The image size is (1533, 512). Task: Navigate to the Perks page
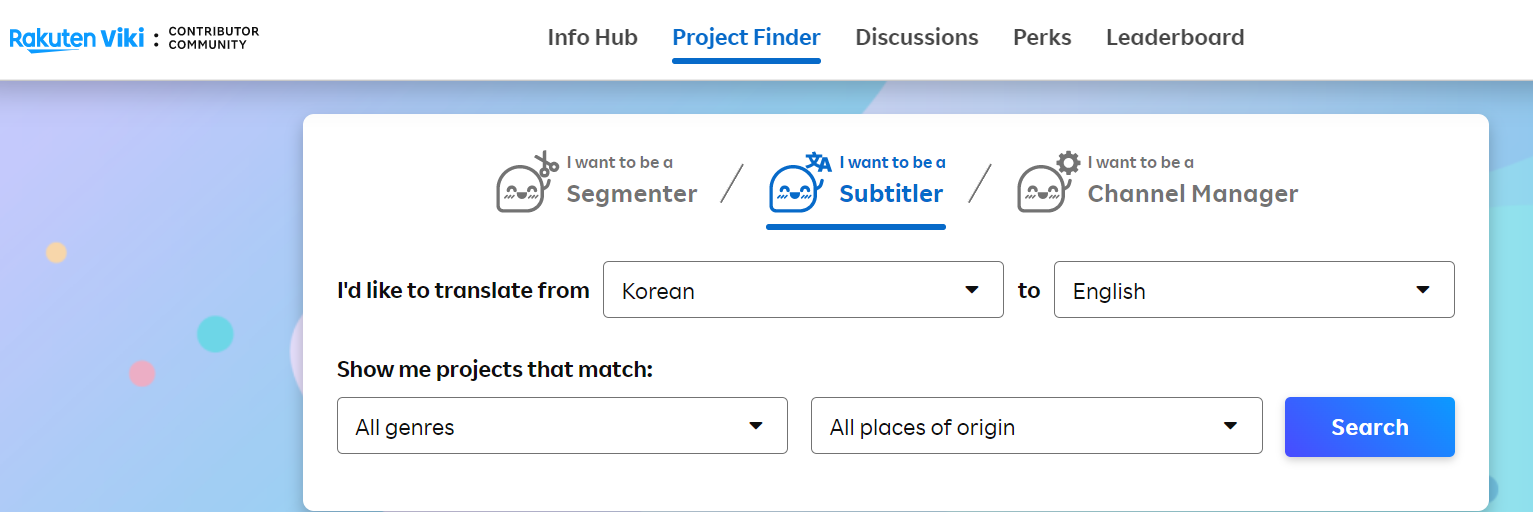tap(1042, 38)
